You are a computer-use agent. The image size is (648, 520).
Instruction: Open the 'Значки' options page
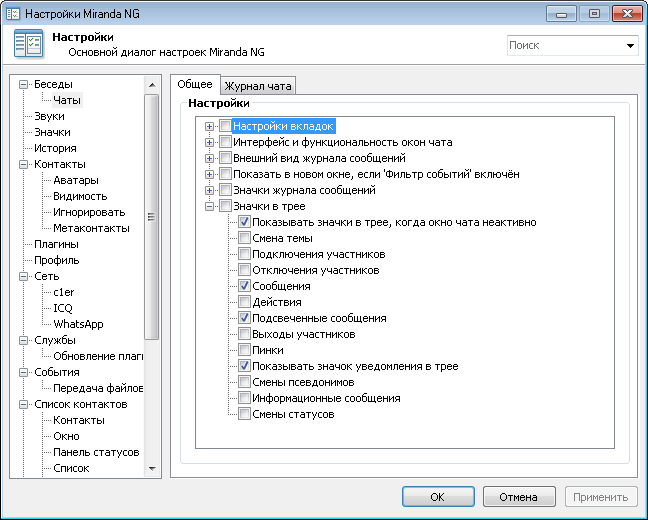click(52, 132)
